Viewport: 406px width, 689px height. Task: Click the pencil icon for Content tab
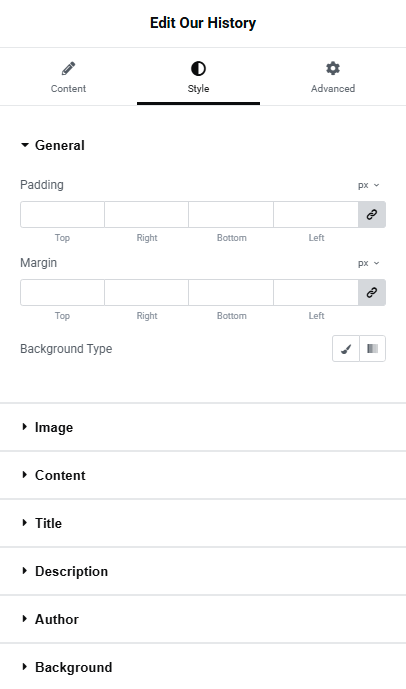pos(68,69)
